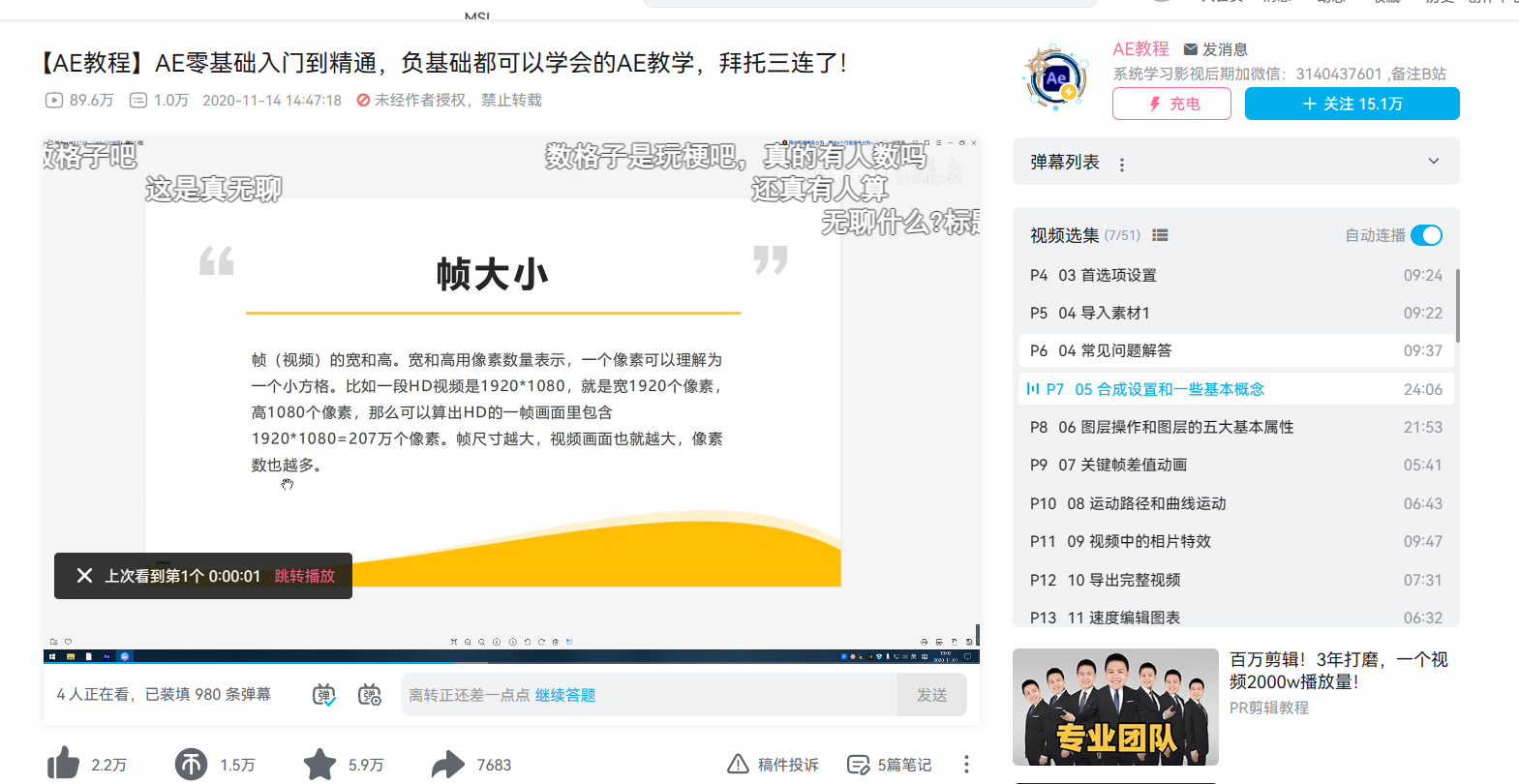The height and width of the screenshot is (784, 1519).
Task: Dismiss the resume playback prompt
Action: coord(84,576)
